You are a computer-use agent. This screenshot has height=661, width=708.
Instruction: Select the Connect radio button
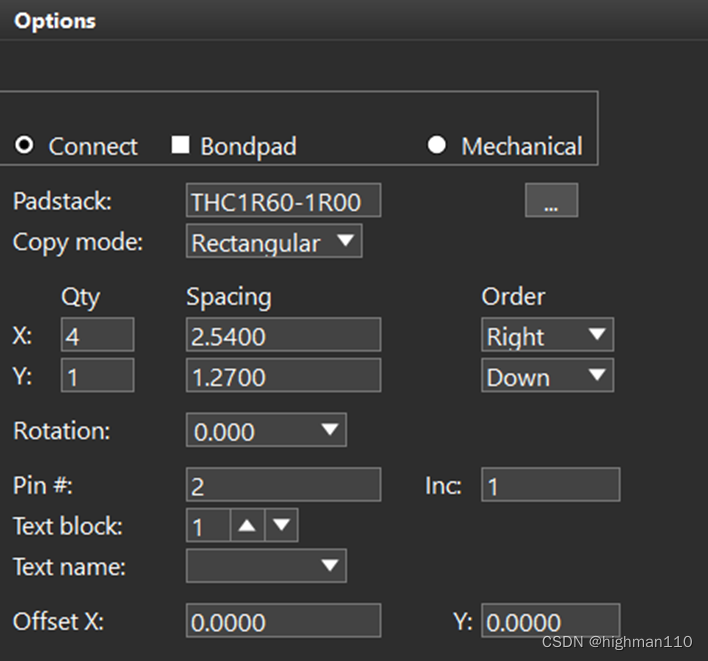point(25,146)
